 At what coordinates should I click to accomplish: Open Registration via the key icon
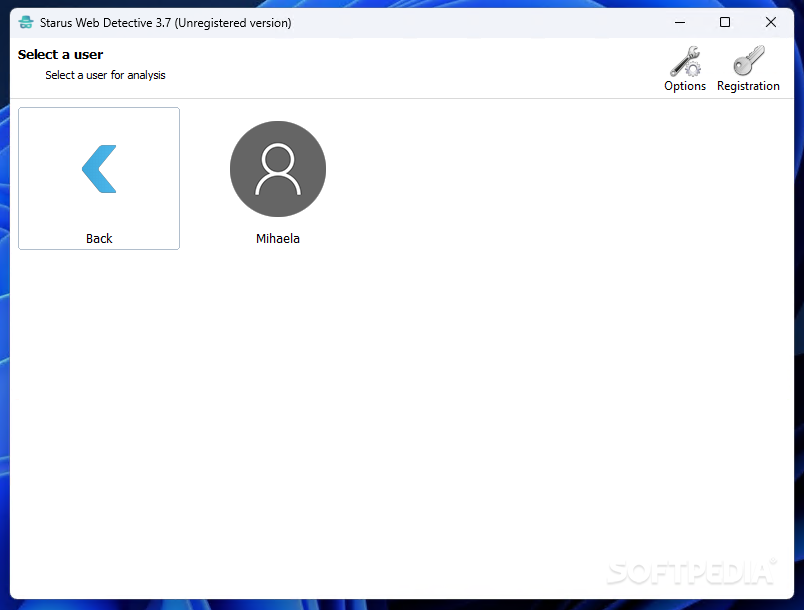click(x=749, y=60)
